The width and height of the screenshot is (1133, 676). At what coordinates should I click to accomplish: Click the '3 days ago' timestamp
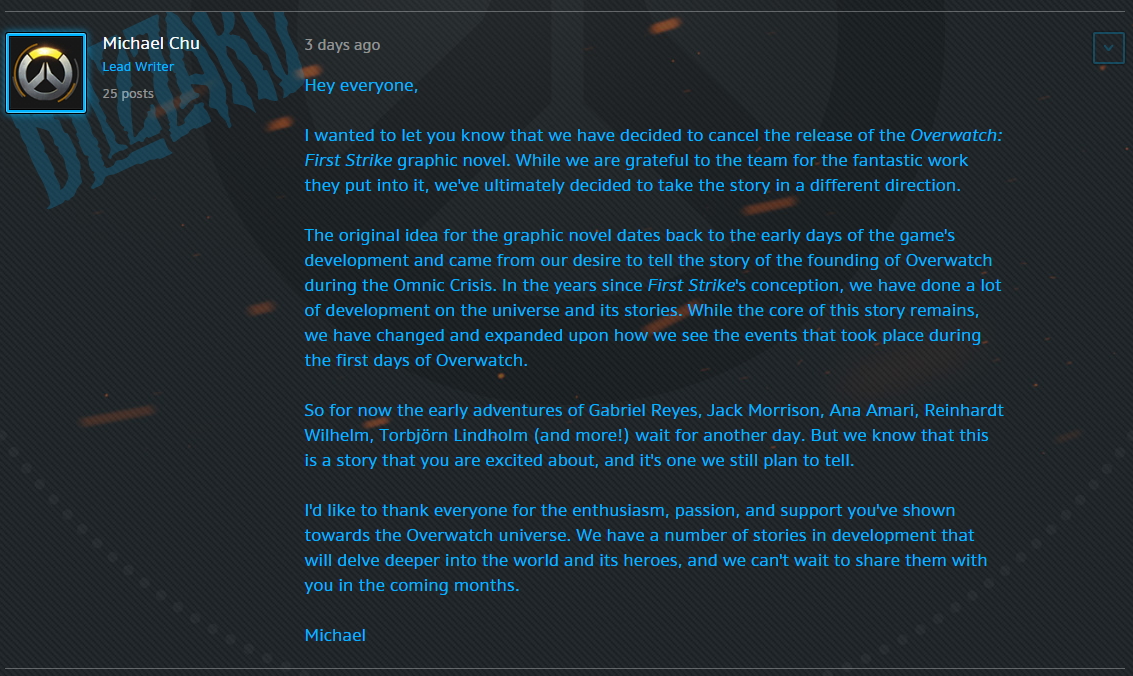342,45
